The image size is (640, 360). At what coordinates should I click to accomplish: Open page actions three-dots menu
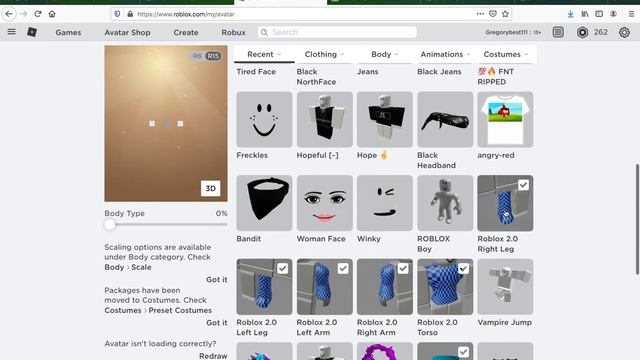[480, 14]
